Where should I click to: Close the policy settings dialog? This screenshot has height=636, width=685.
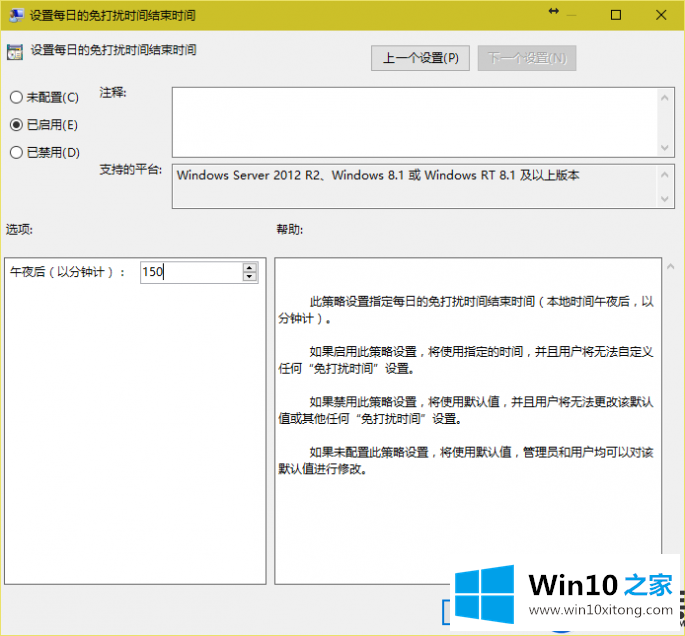tap(661, 14)
